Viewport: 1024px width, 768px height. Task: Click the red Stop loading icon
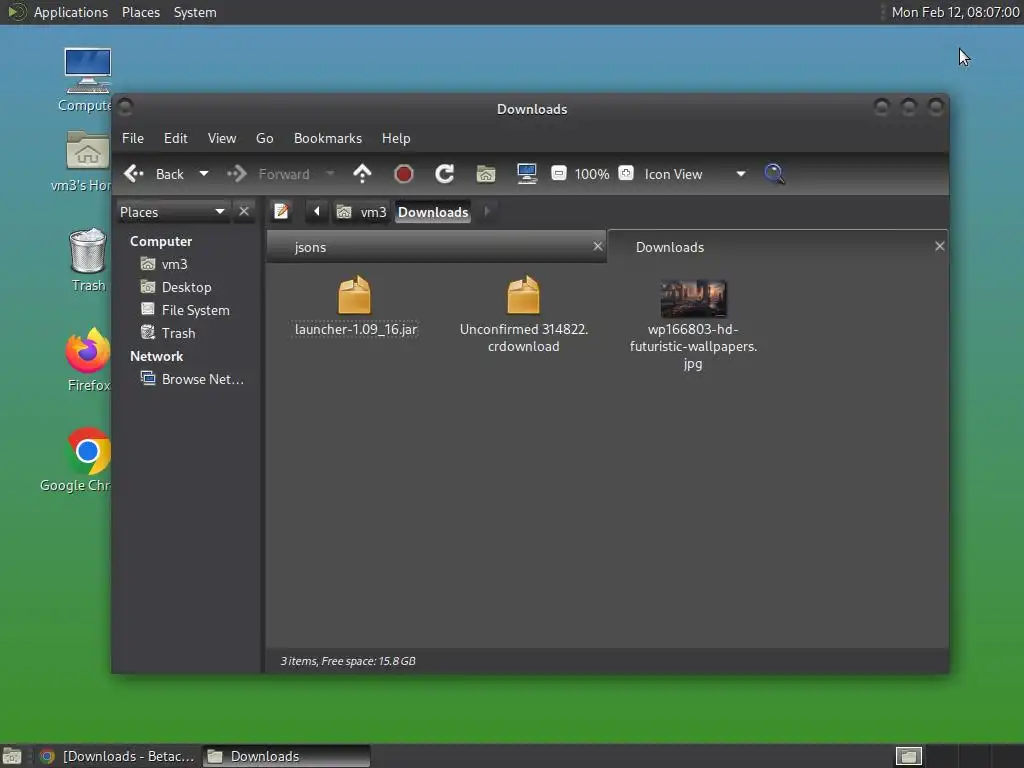(x=404, y=174)
